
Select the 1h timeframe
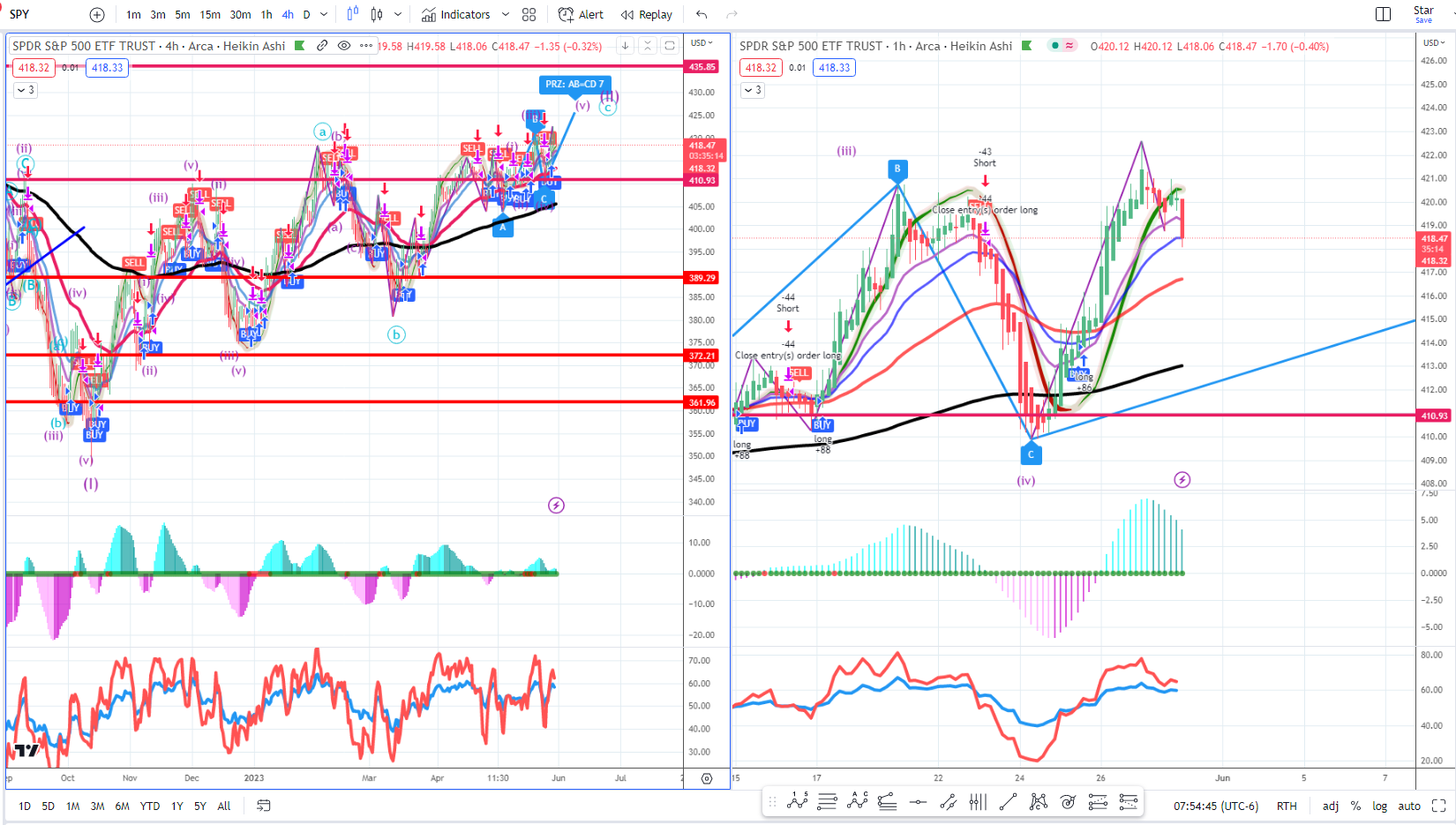pyautogui.click(x=266, y=15)
